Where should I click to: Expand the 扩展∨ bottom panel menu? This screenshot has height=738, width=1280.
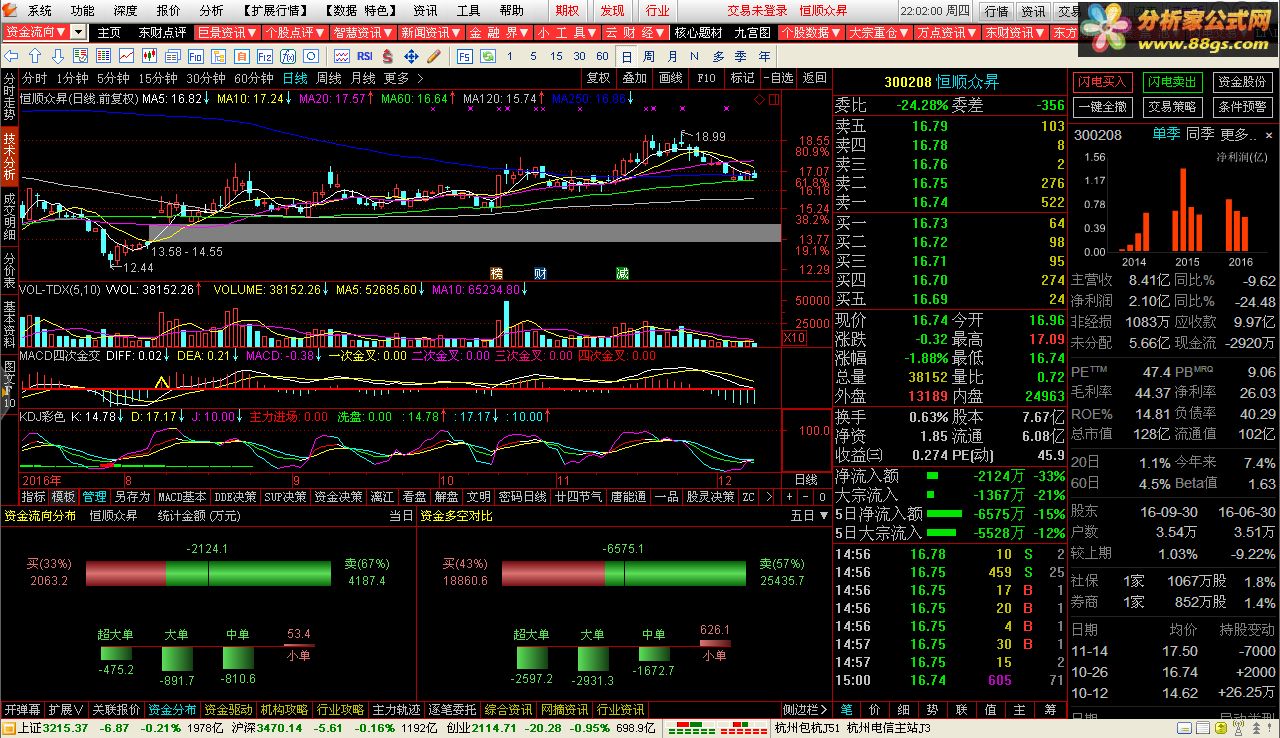tap(67, 709)
